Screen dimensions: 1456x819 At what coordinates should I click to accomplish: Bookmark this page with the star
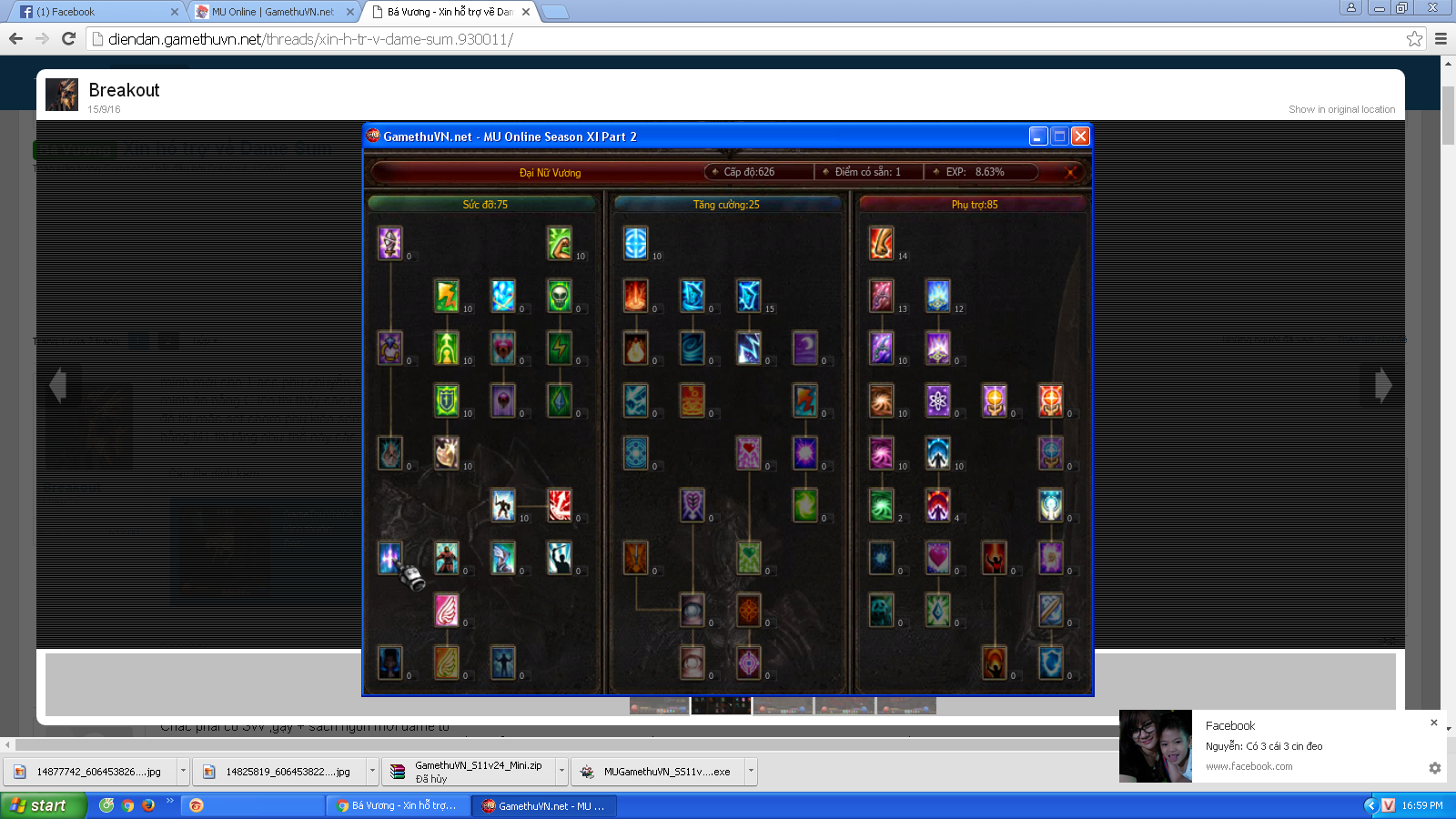1414,39
